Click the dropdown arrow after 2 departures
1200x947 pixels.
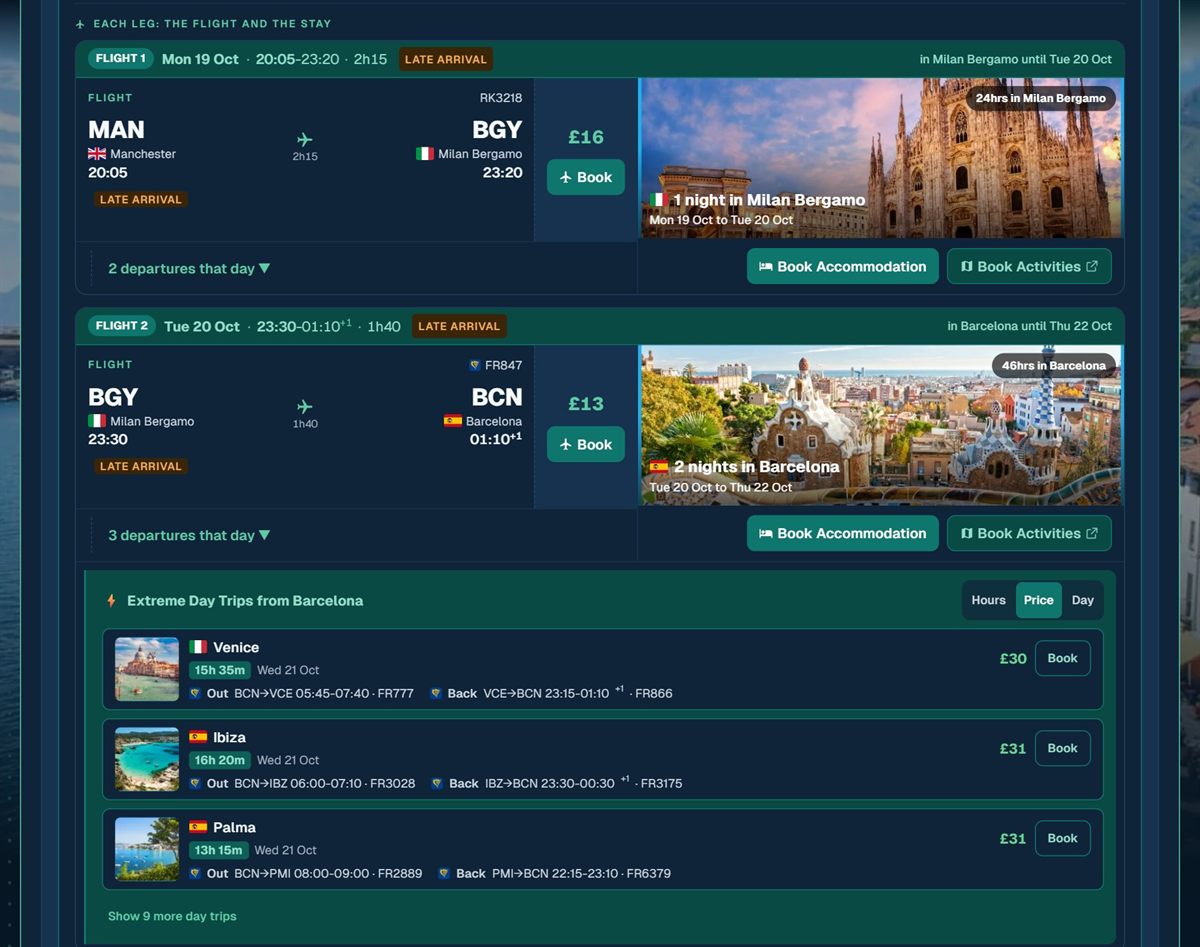point(264,268)
